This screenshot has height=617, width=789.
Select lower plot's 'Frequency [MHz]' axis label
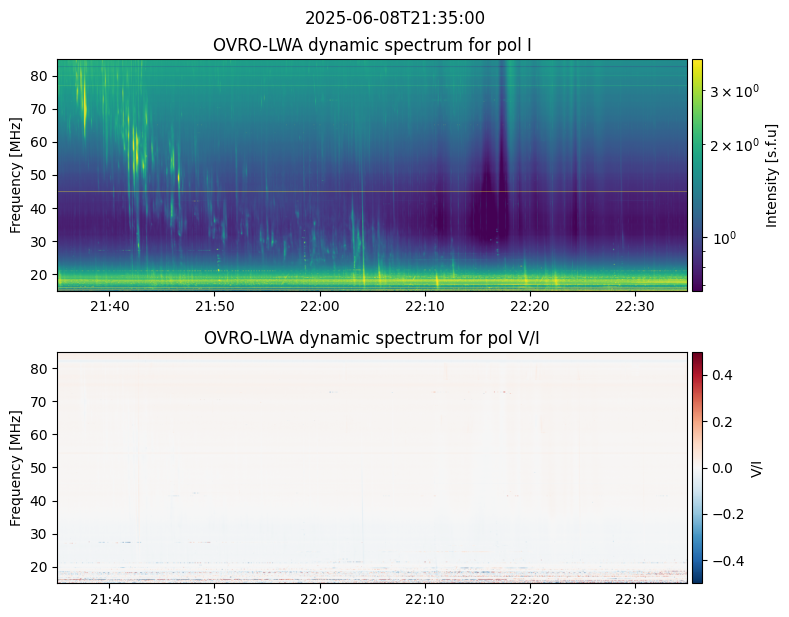pos(16,467)
